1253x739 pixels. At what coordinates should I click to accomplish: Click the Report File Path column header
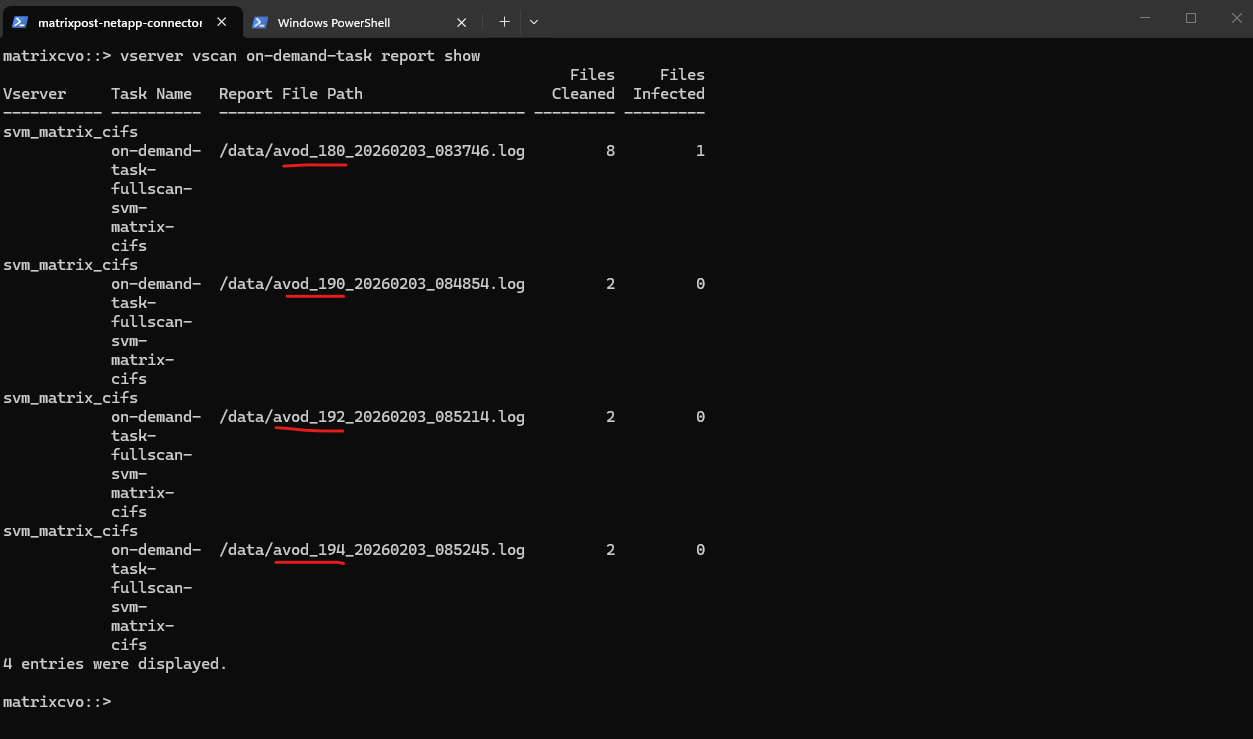tap(290, 94)
